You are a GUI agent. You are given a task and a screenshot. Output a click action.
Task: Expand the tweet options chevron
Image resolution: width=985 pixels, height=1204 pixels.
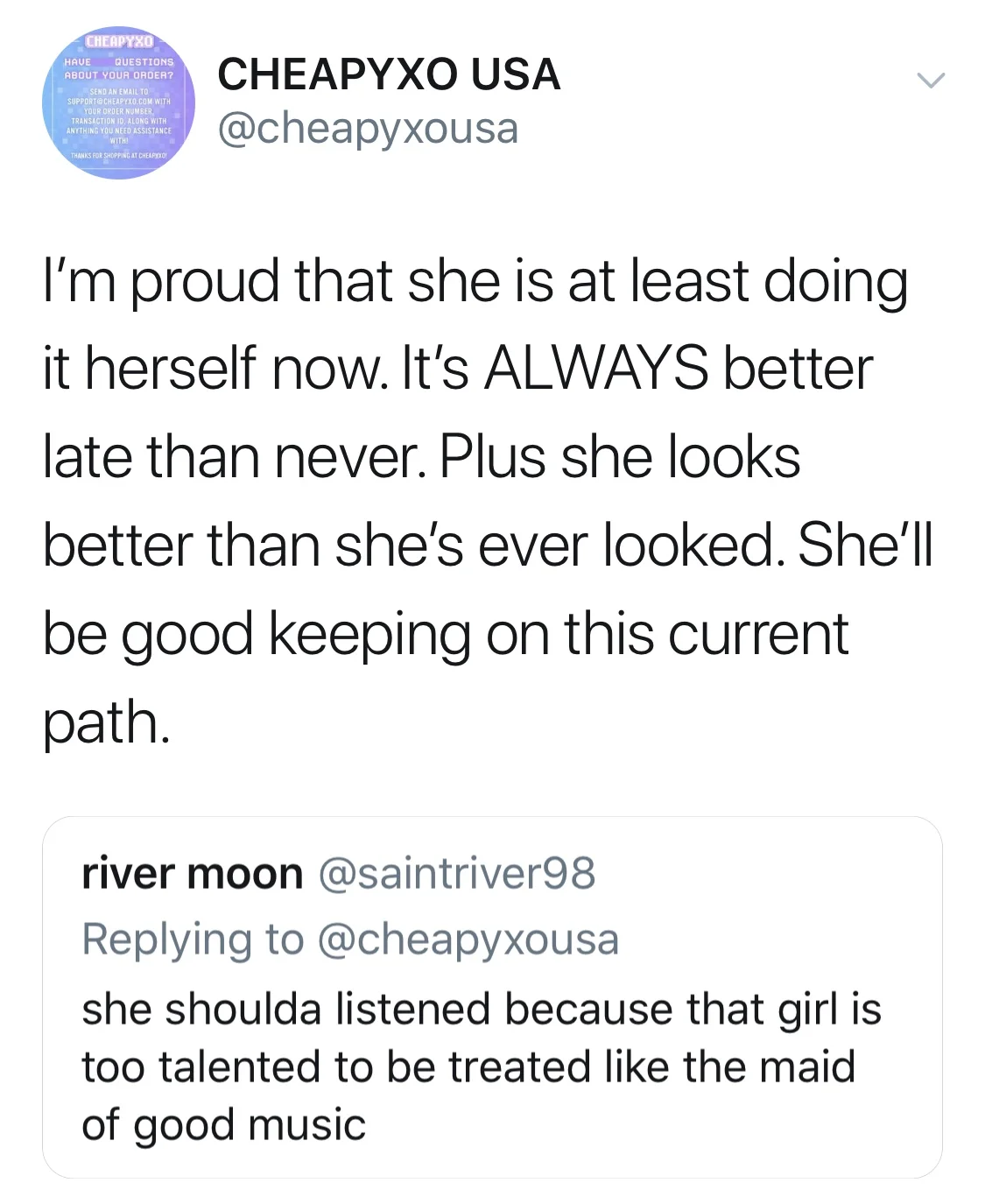931,81
